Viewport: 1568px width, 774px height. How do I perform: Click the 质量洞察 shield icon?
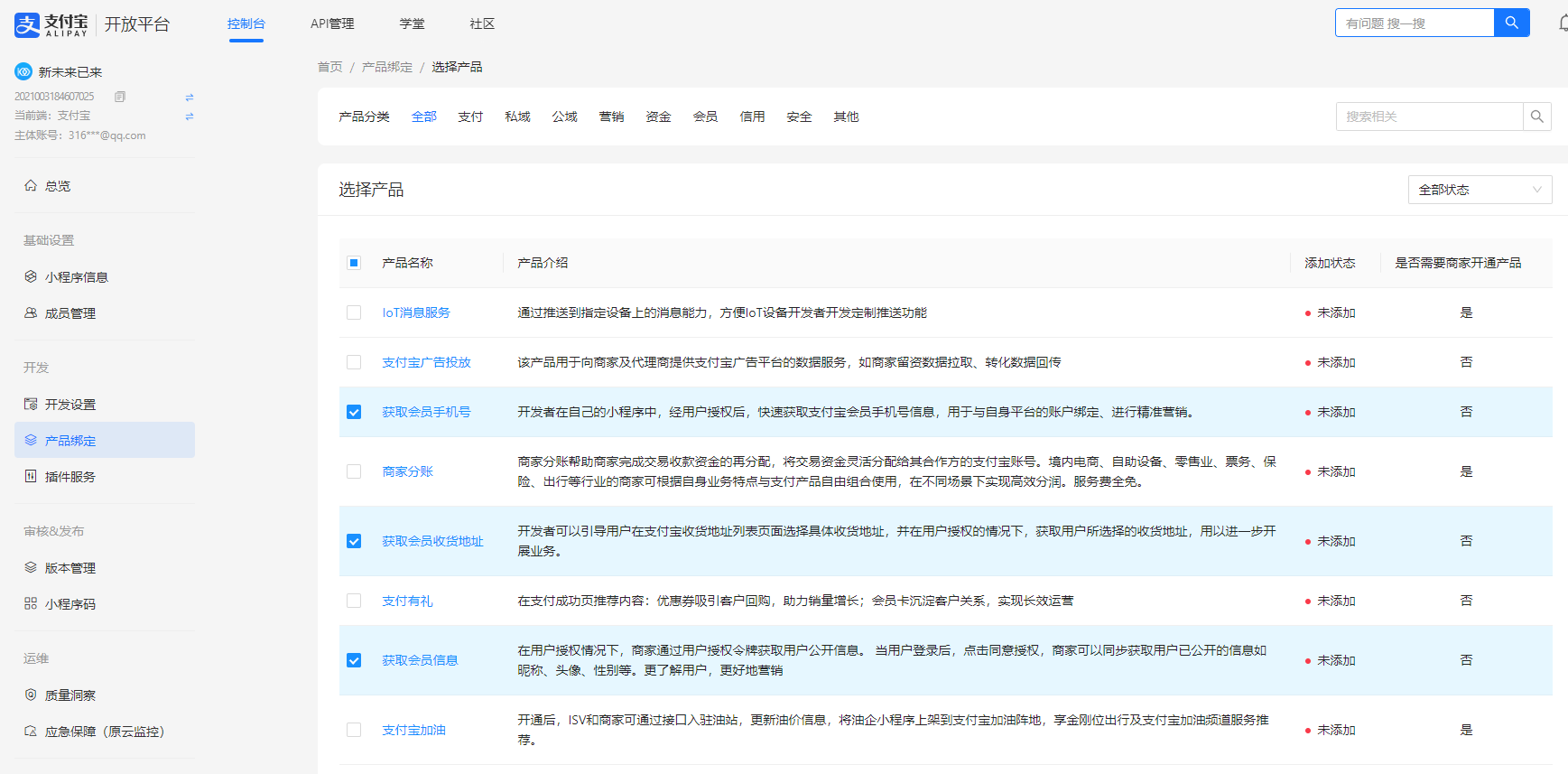(31, 695)
